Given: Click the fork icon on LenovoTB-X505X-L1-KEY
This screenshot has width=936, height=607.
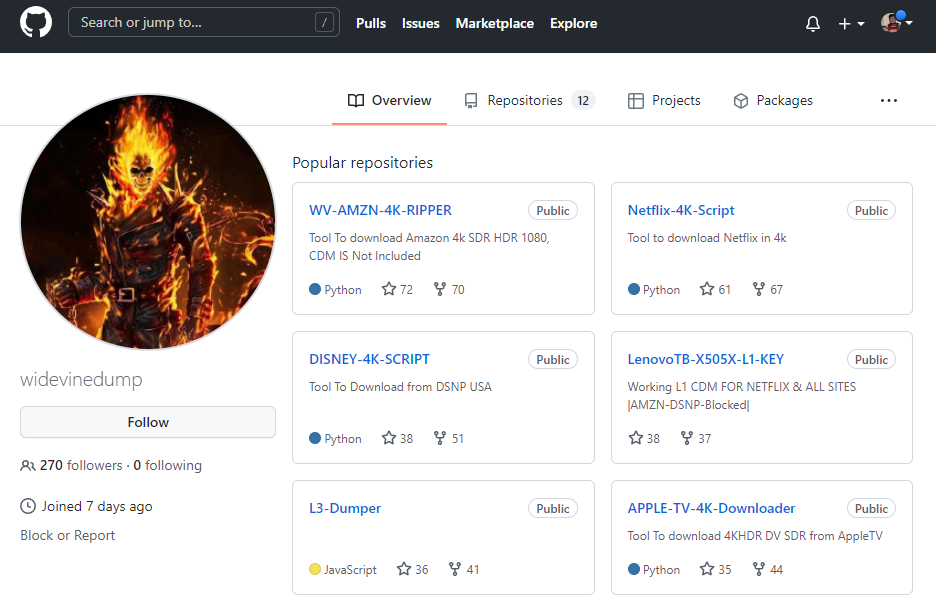Looking at the screenshot, I should [686, 438].
